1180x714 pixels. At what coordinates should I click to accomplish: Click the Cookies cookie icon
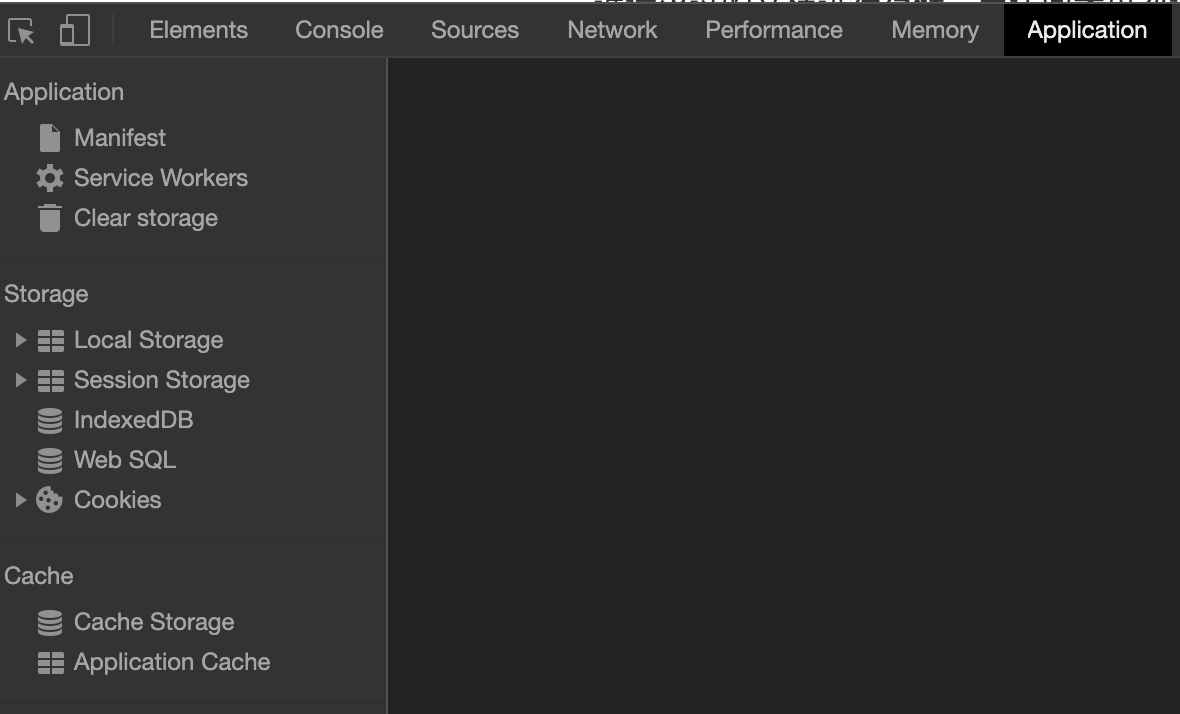click(49, 500)
